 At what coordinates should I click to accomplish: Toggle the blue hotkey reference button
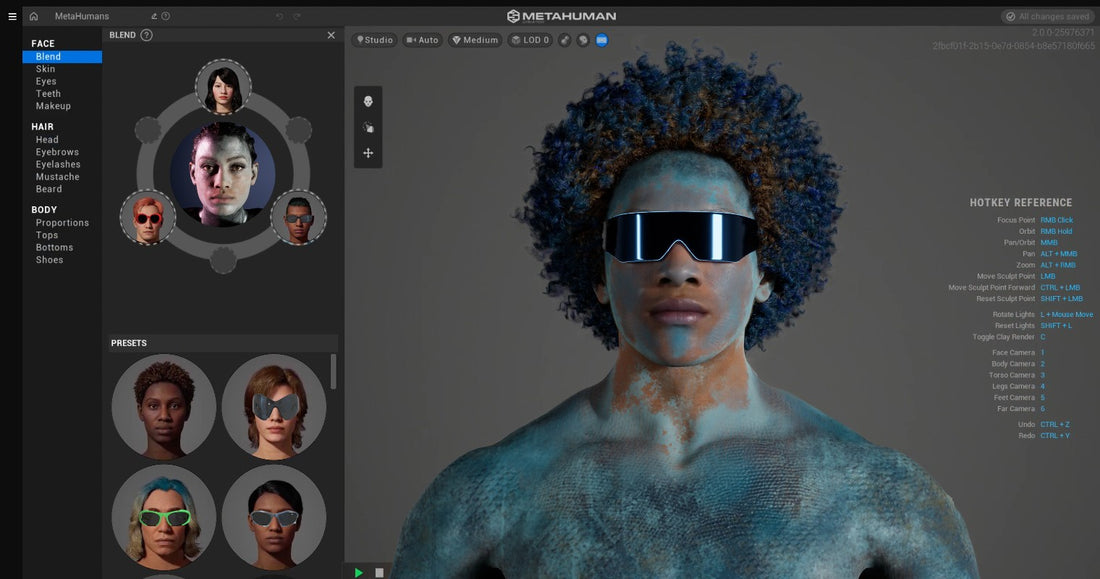coord(602,40)
